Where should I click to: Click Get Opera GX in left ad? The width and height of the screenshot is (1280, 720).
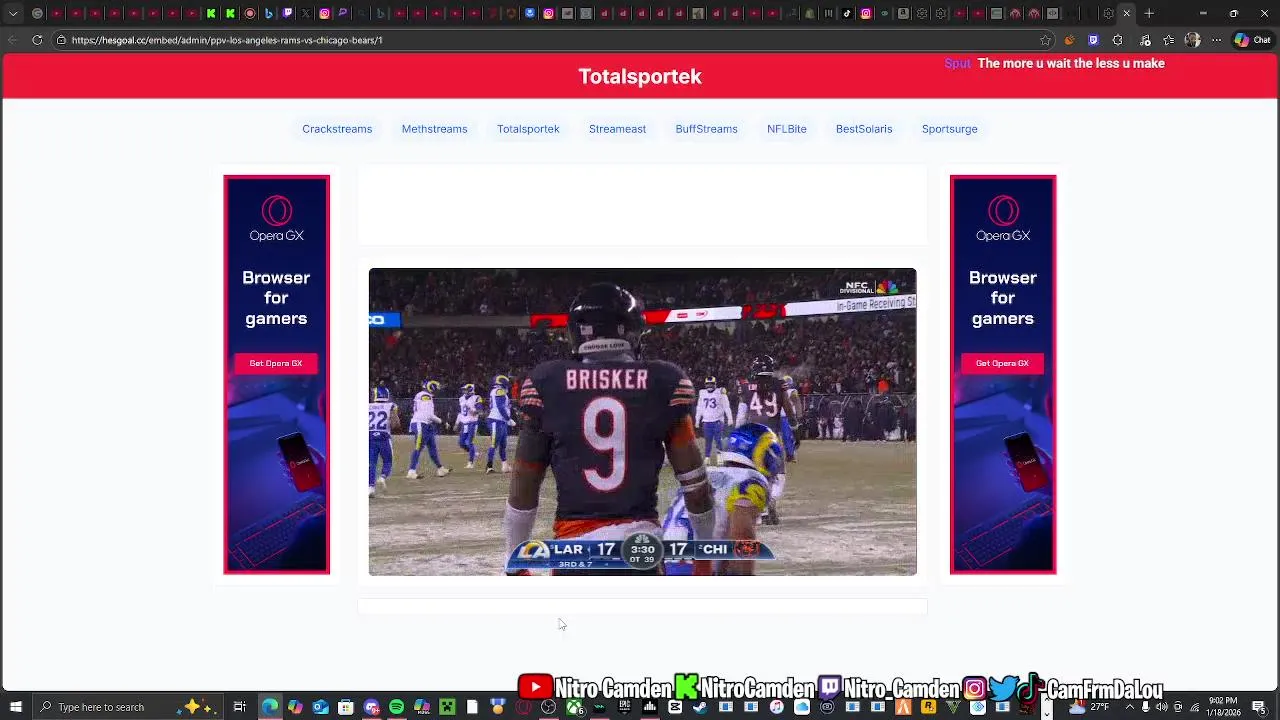[276, 363]
